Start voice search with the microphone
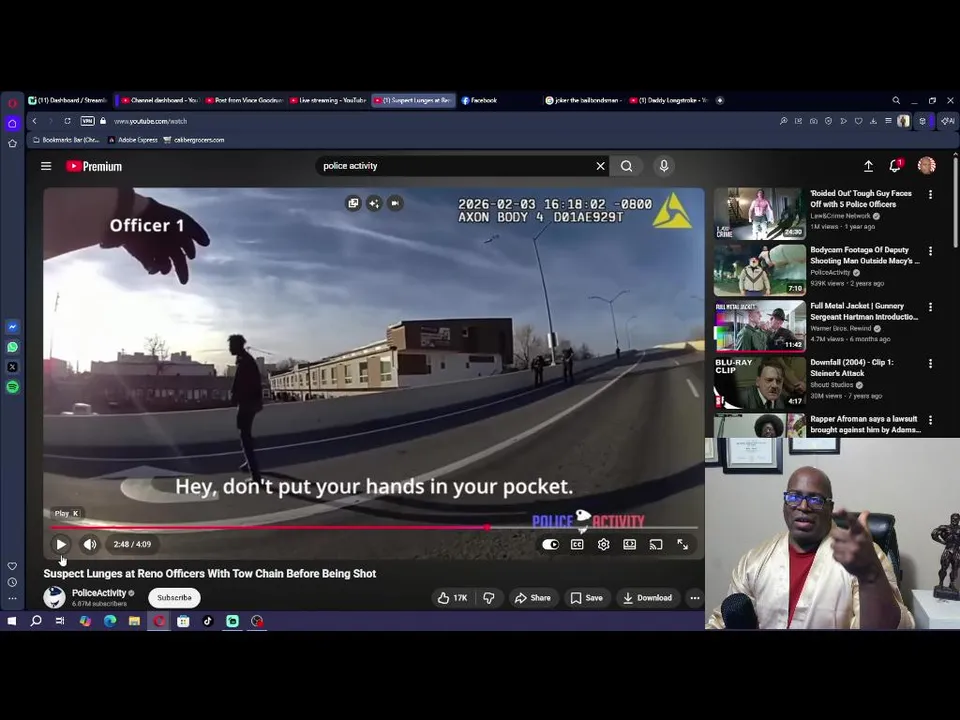Screen dimensions: 960x720 tap(664, 166)
